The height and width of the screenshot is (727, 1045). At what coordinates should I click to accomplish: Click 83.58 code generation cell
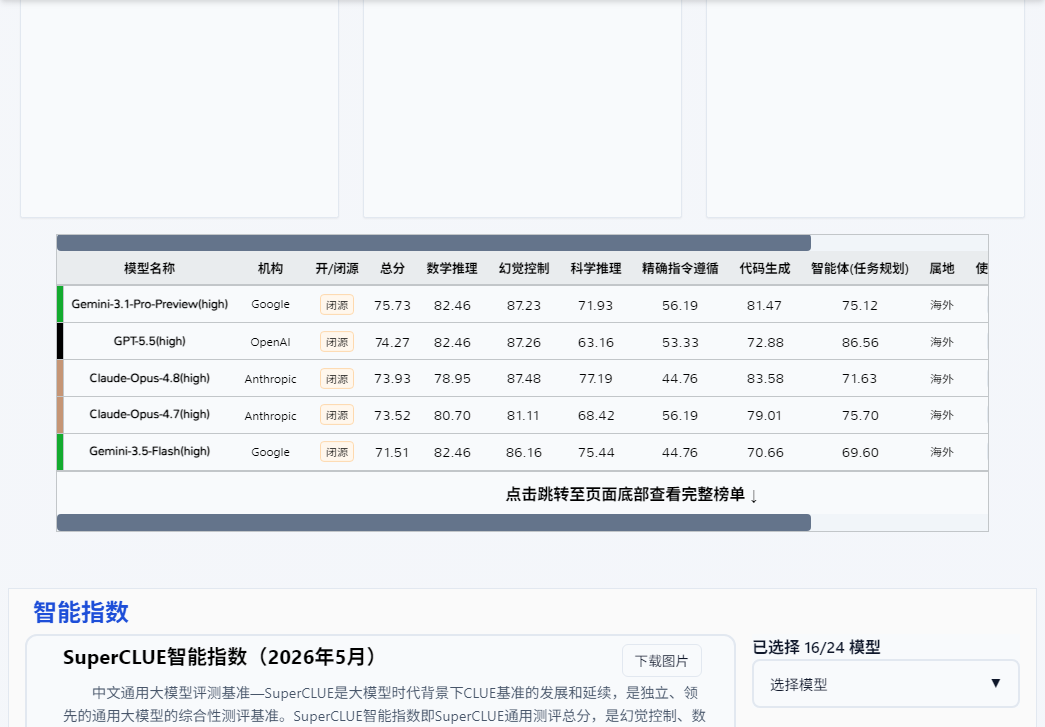coord(765,378)
